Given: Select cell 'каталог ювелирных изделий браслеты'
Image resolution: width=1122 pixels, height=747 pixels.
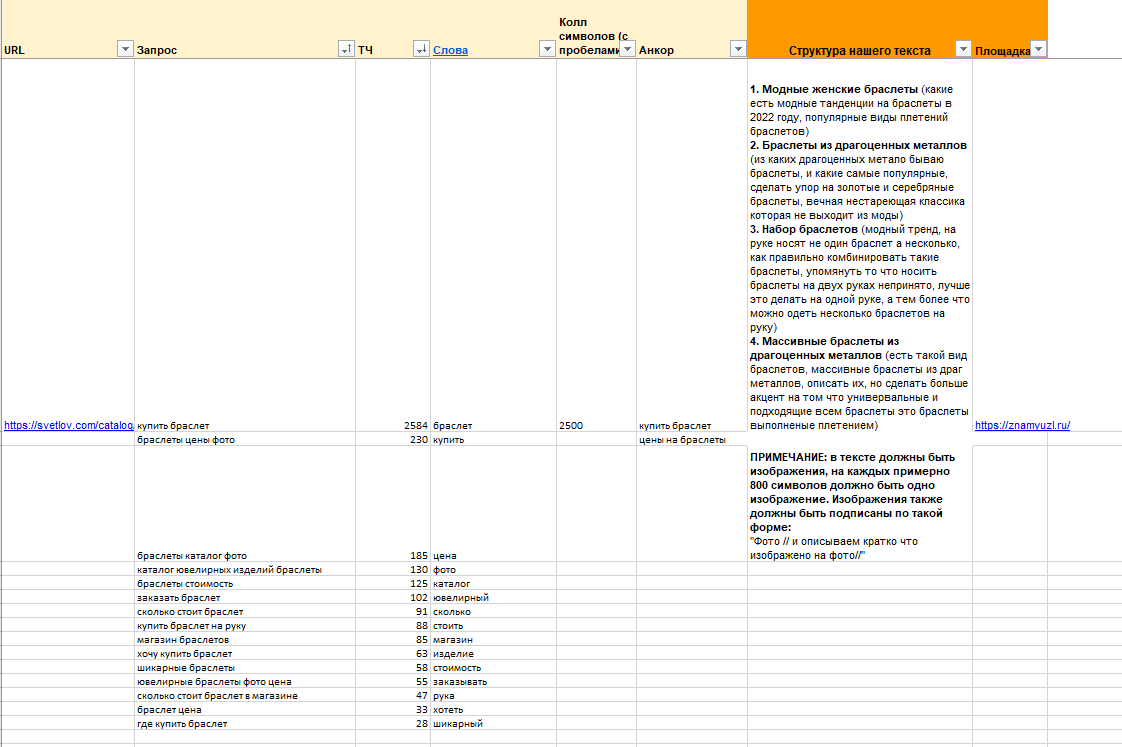Looking at the screenshot, I should (x=245, y=570).
